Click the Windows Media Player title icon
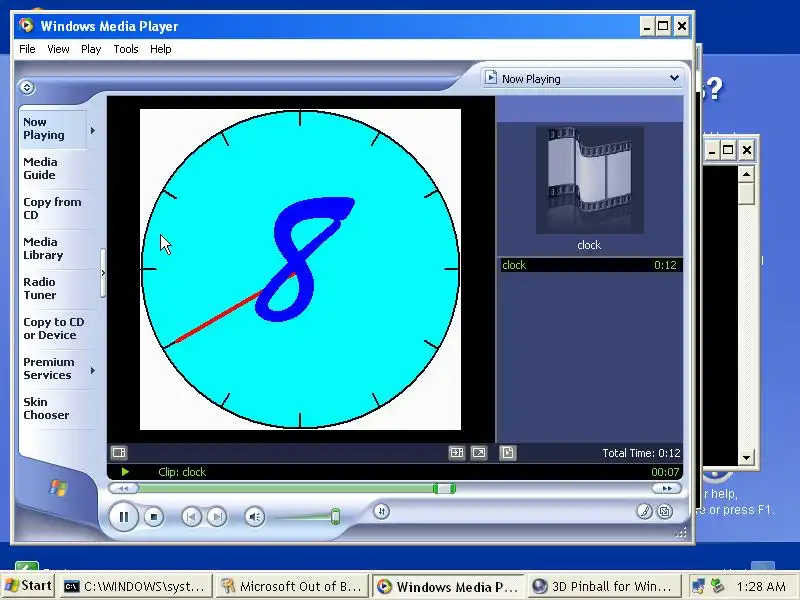Viewport: 800px width, 600px height. pyautogui.click(x=26, y=26)
